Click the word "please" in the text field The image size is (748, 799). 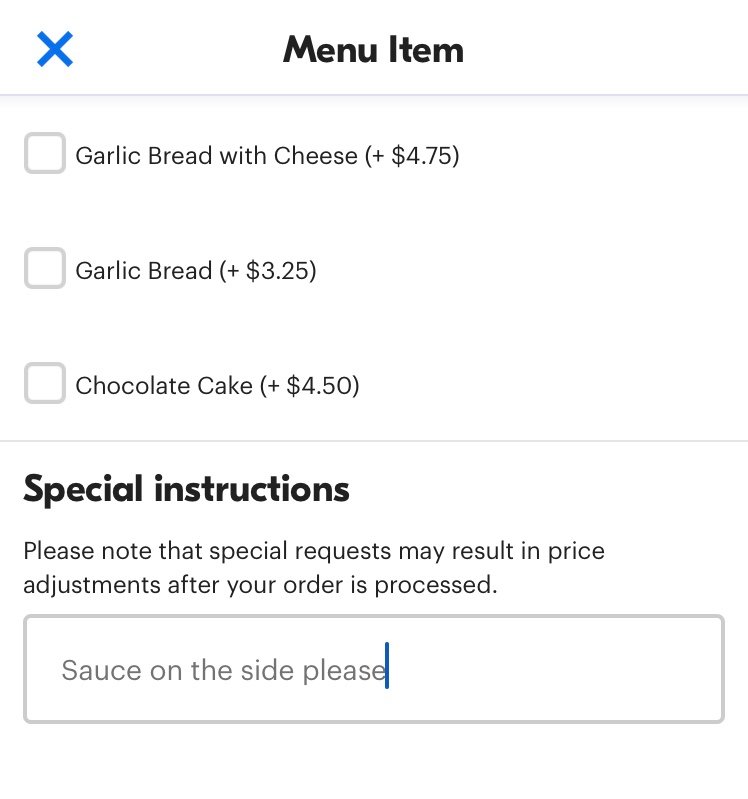click(x=345, y=670)
